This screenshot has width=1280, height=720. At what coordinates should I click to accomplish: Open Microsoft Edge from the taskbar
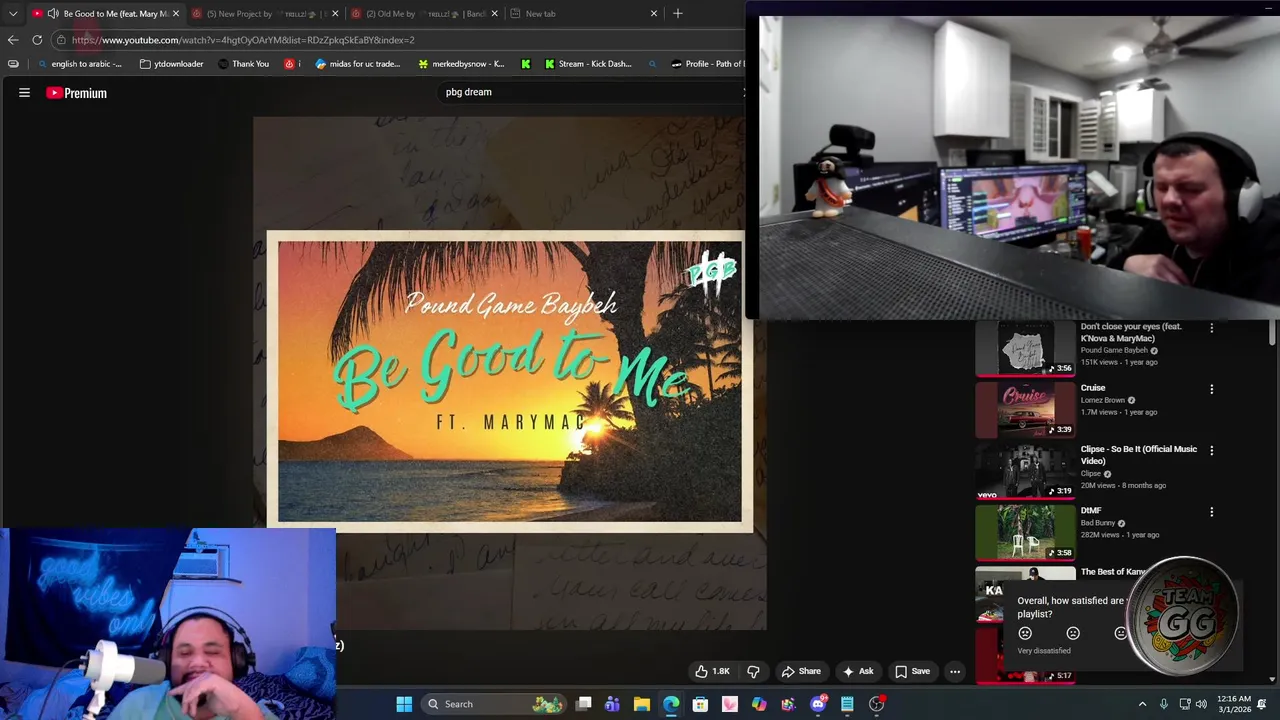(671, 704)
